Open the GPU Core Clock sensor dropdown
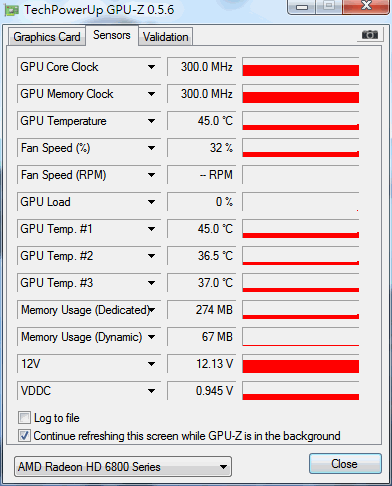 tap(151, 67)
